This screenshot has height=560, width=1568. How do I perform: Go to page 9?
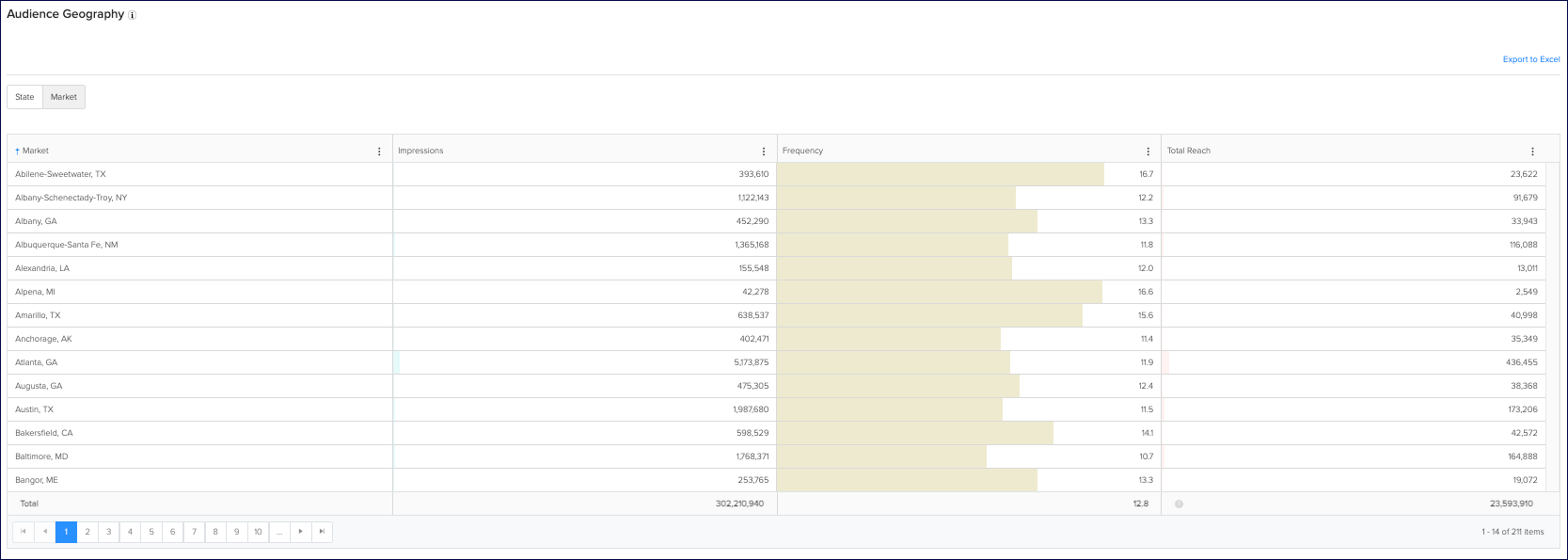click(237, 532)
